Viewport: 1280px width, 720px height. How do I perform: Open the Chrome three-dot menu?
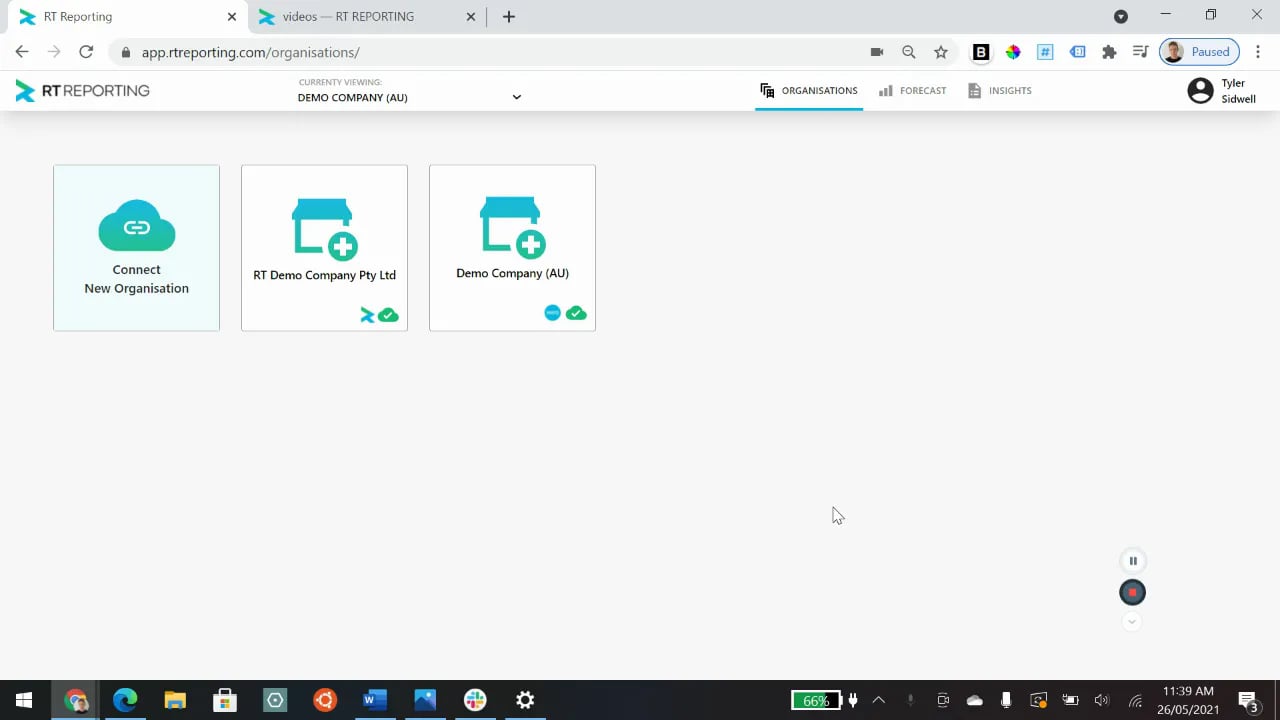1258,52
